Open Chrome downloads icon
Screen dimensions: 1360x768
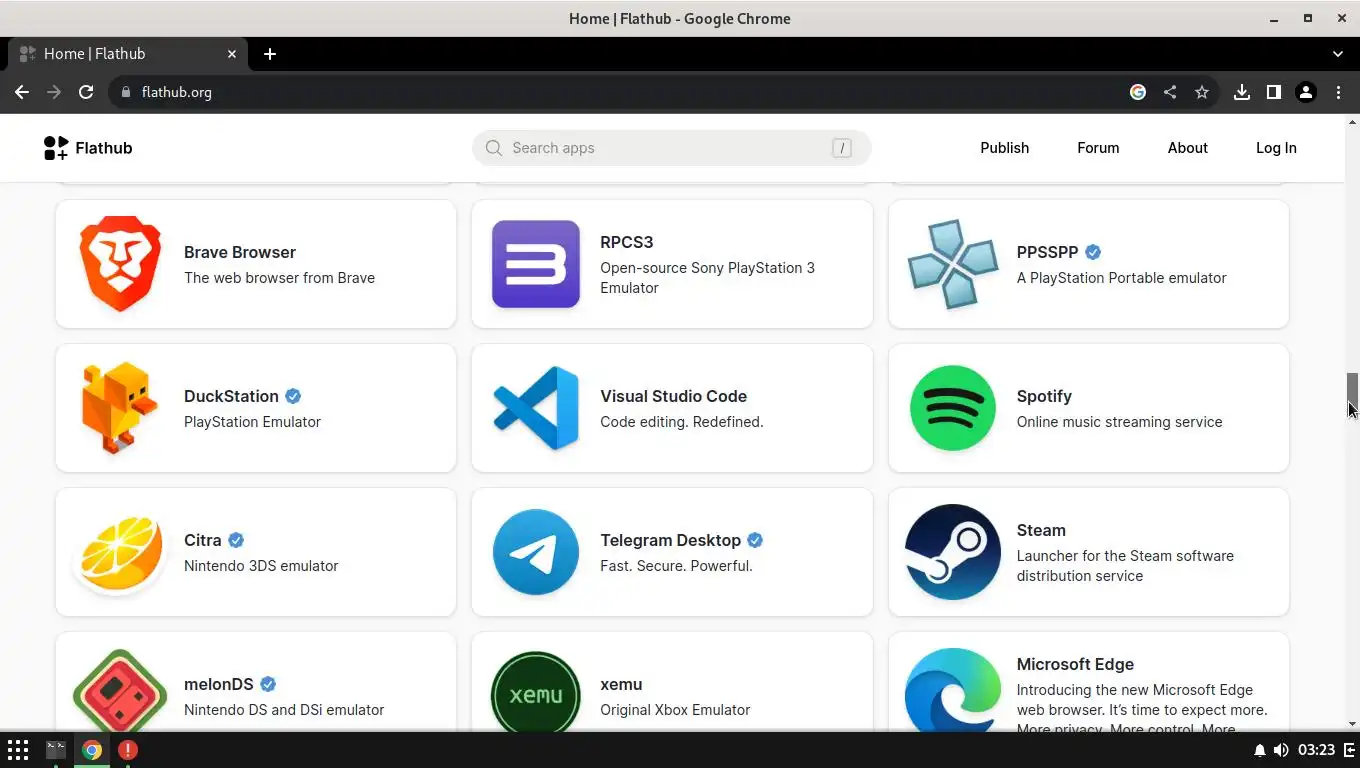1242,92
